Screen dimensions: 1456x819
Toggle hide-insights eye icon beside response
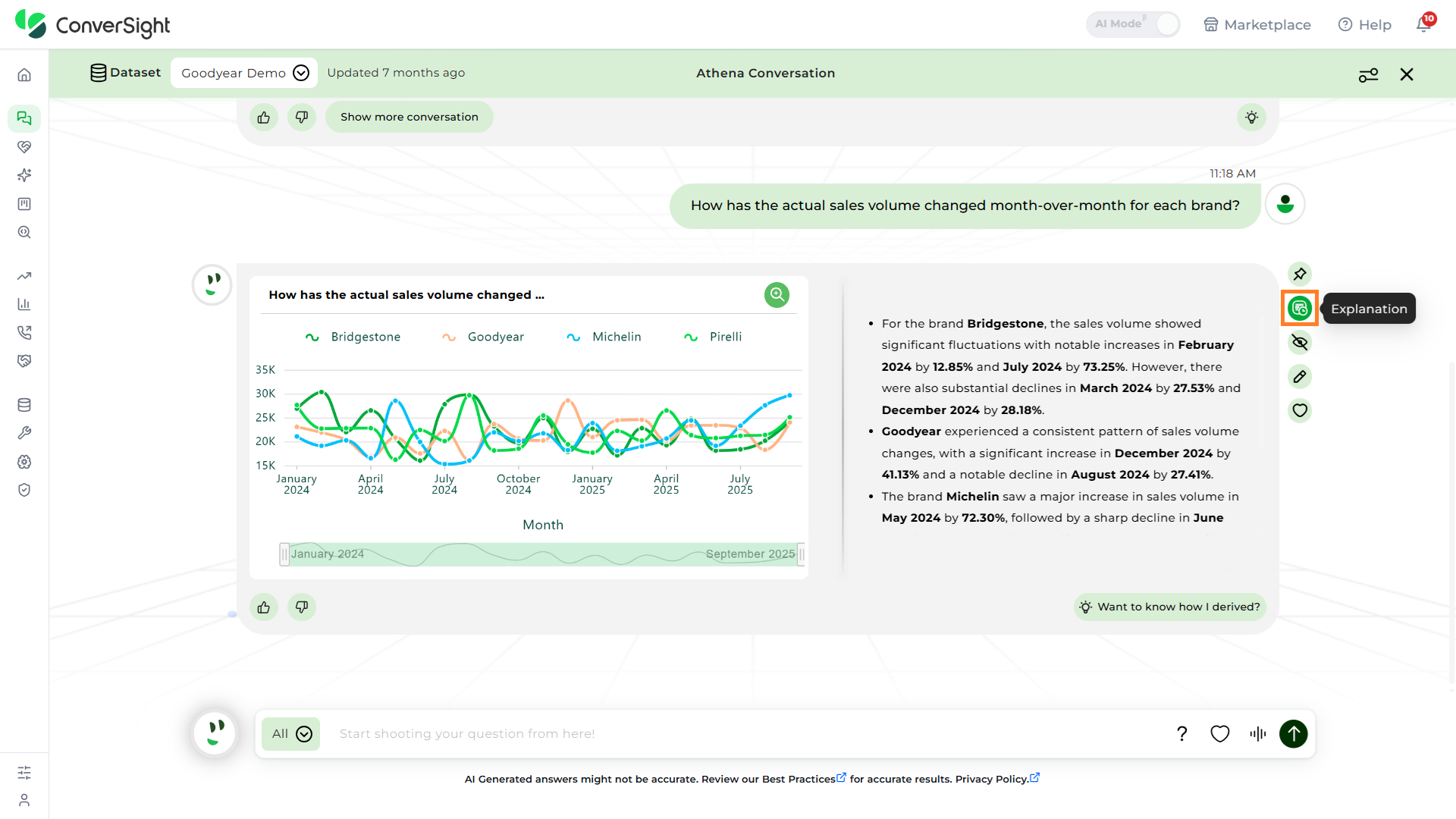[x=1300, y=342]
